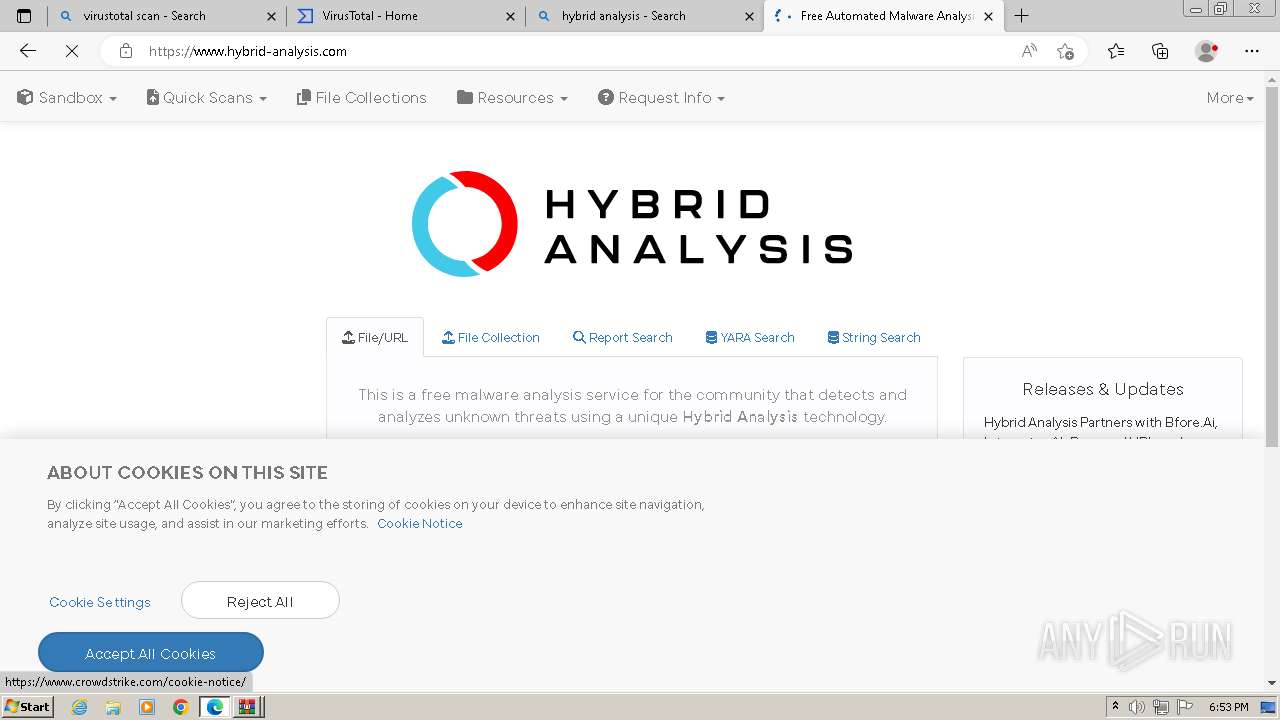Select the File Collection tab
The image size is (1280, 720).
coord(491,337)
